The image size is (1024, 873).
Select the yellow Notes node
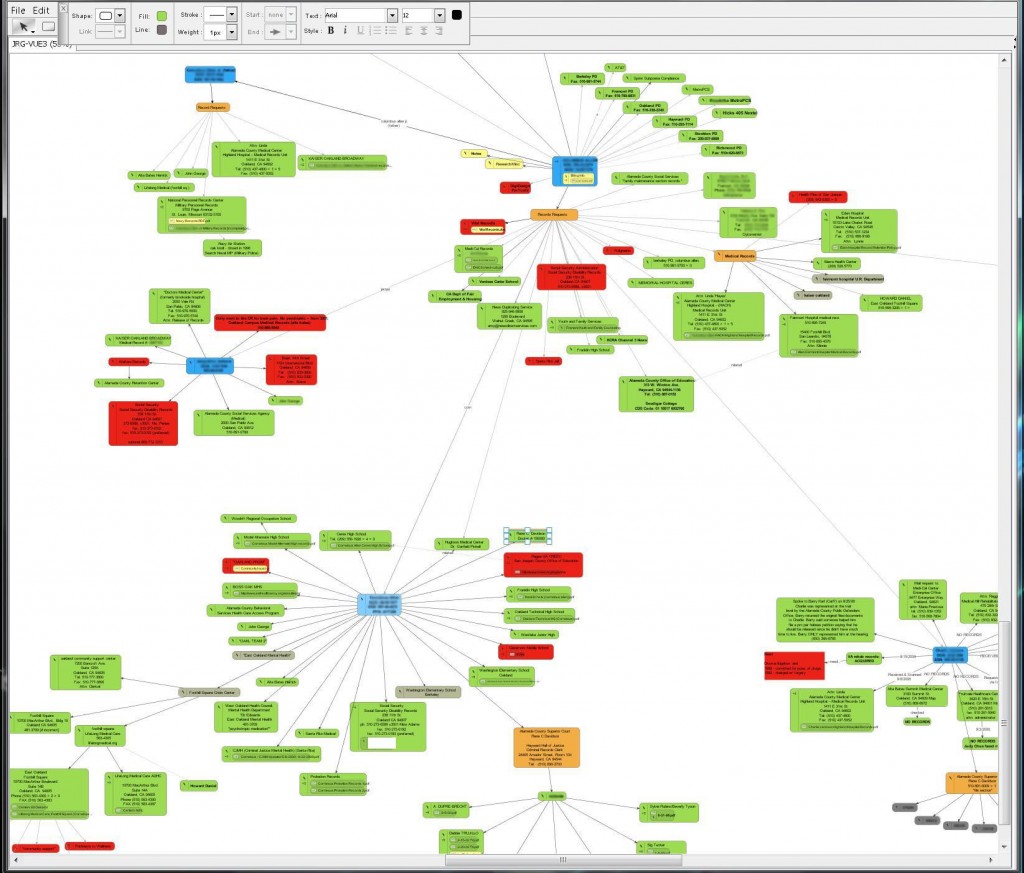(x=475, y=153)
